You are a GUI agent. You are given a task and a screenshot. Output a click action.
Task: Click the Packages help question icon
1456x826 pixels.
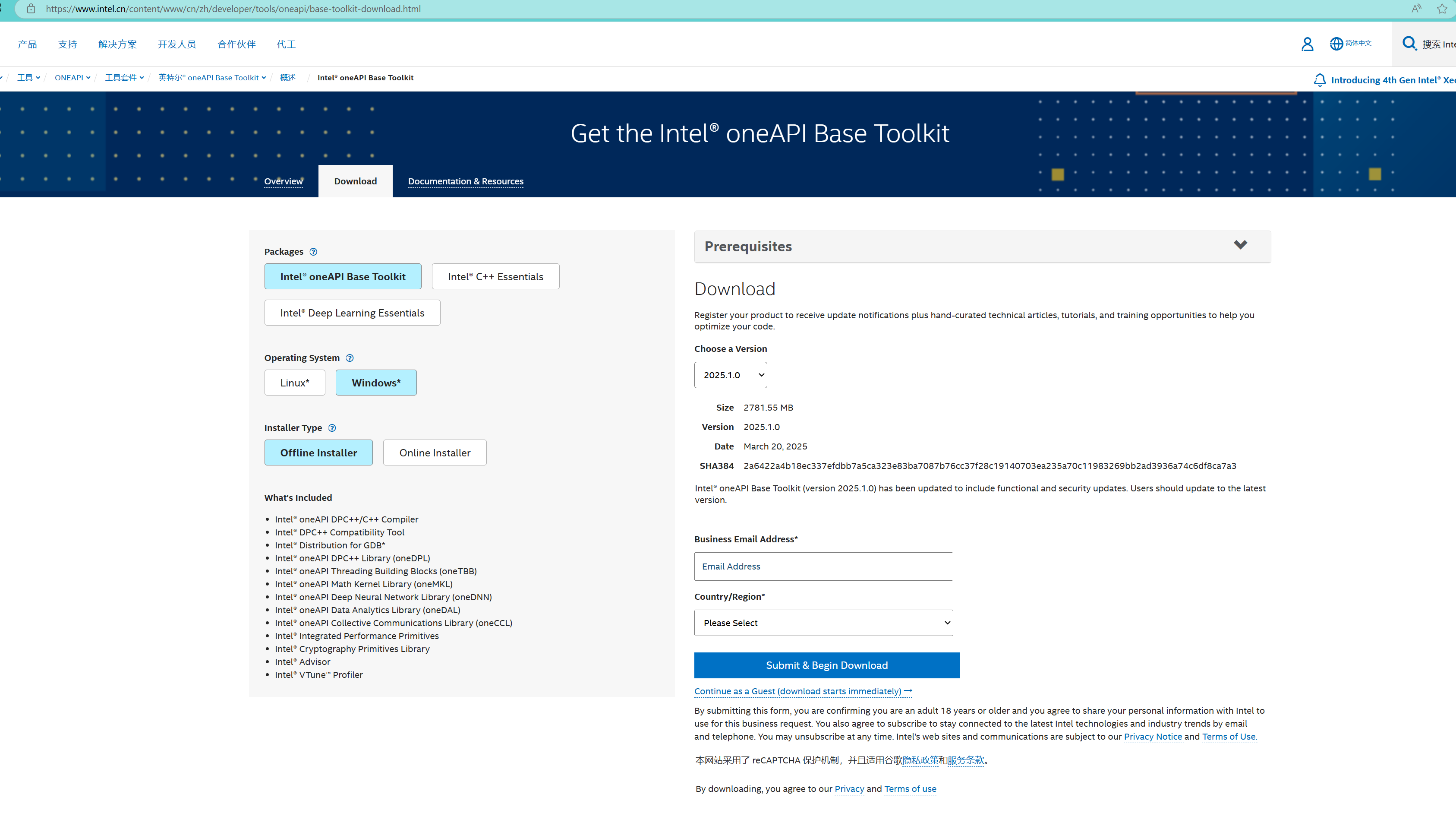[x=313, y=252]
